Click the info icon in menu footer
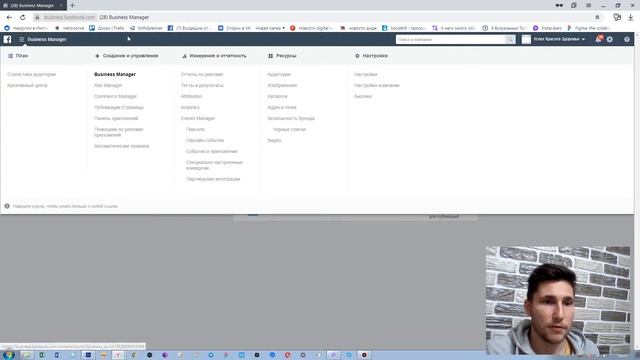This screenshot has height=360, width=640. coord(7,206)
